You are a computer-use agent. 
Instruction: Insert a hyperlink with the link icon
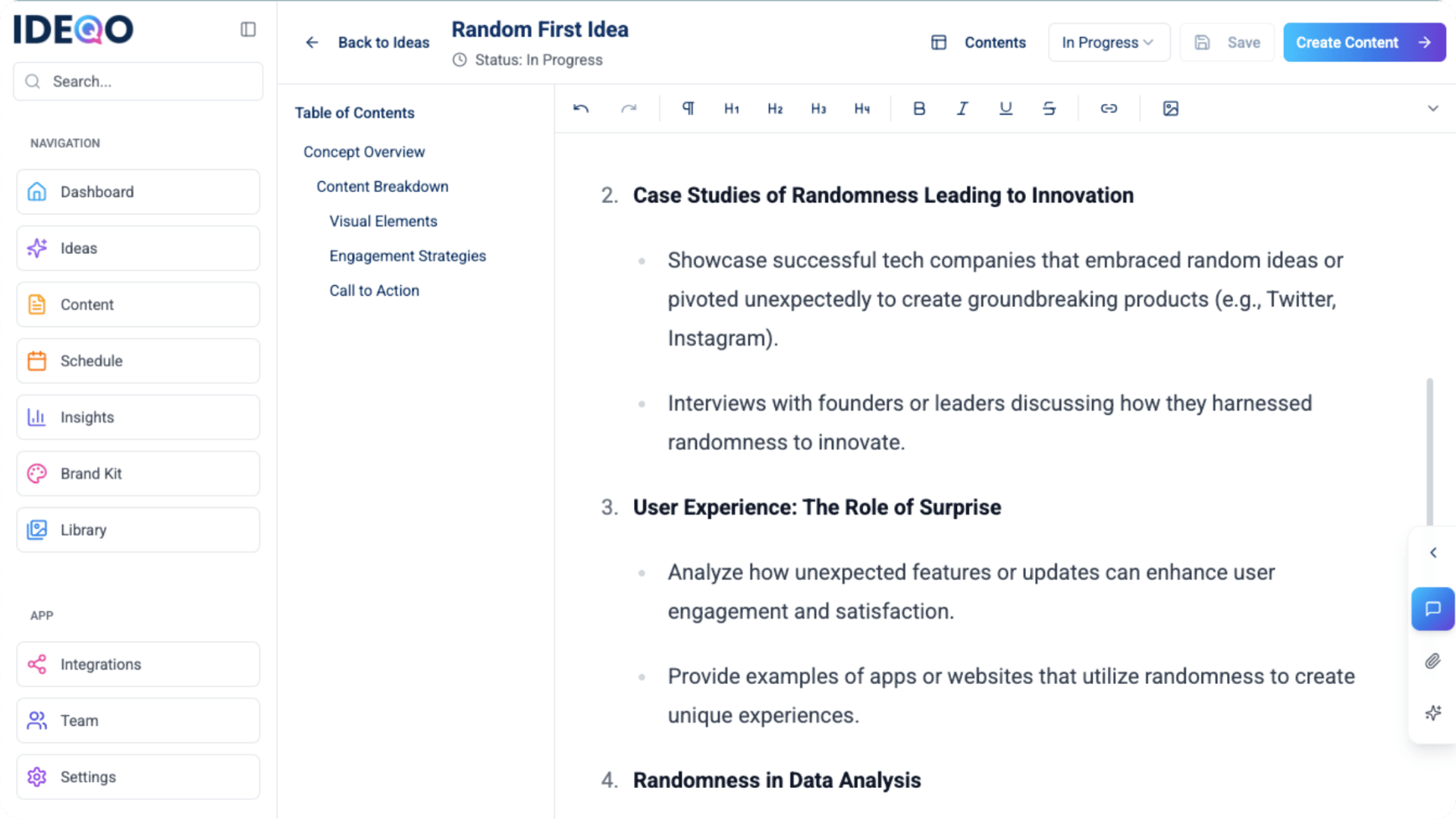pos(1109,108)
